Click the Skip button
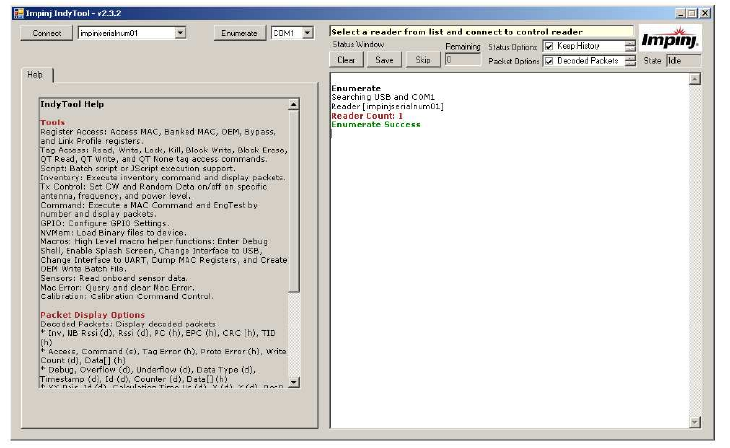 423,60
